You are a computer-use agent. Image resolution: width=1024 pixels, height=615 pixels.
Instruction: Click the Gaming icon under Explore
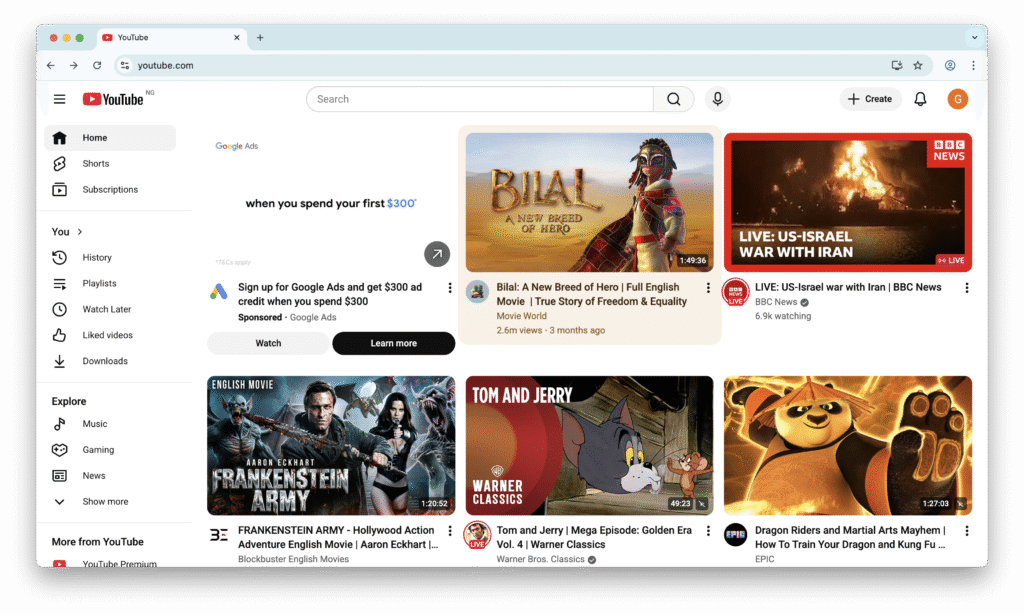coord(60,450)
